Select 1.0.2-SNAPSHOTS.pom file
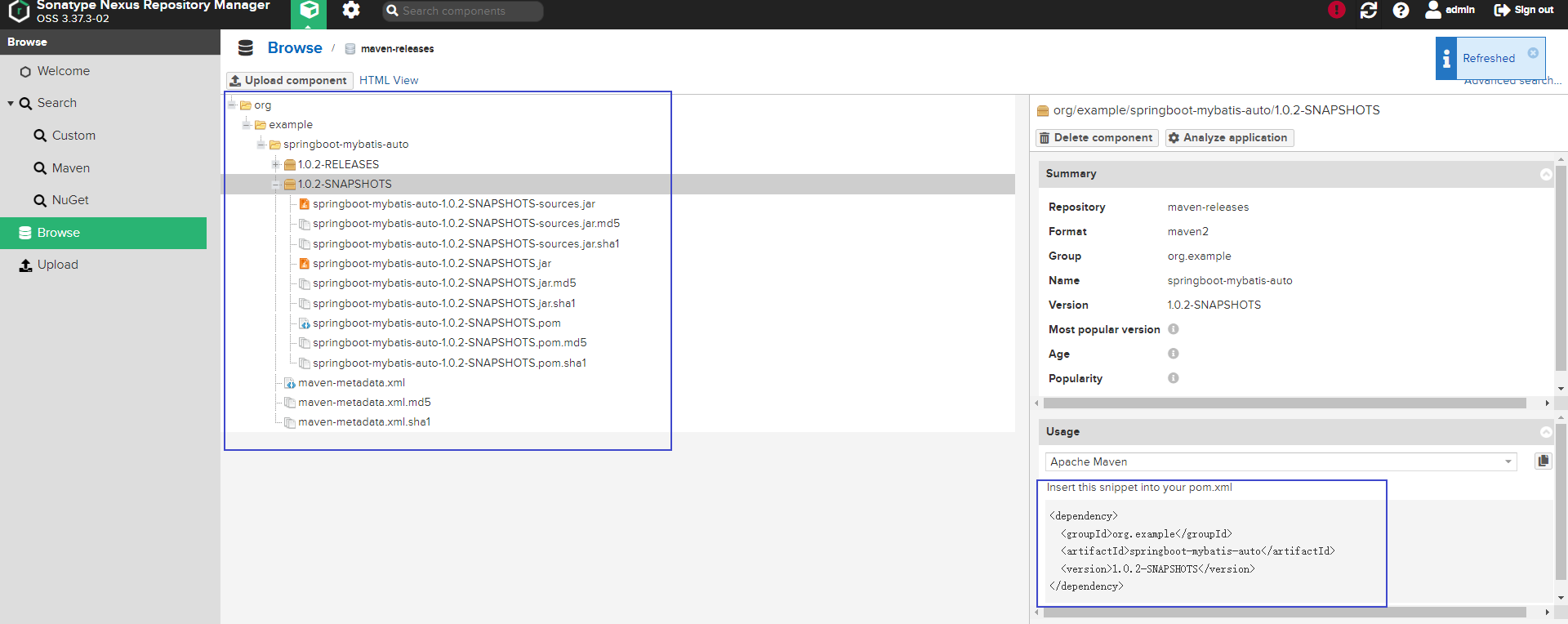 (x=437, y=323)
